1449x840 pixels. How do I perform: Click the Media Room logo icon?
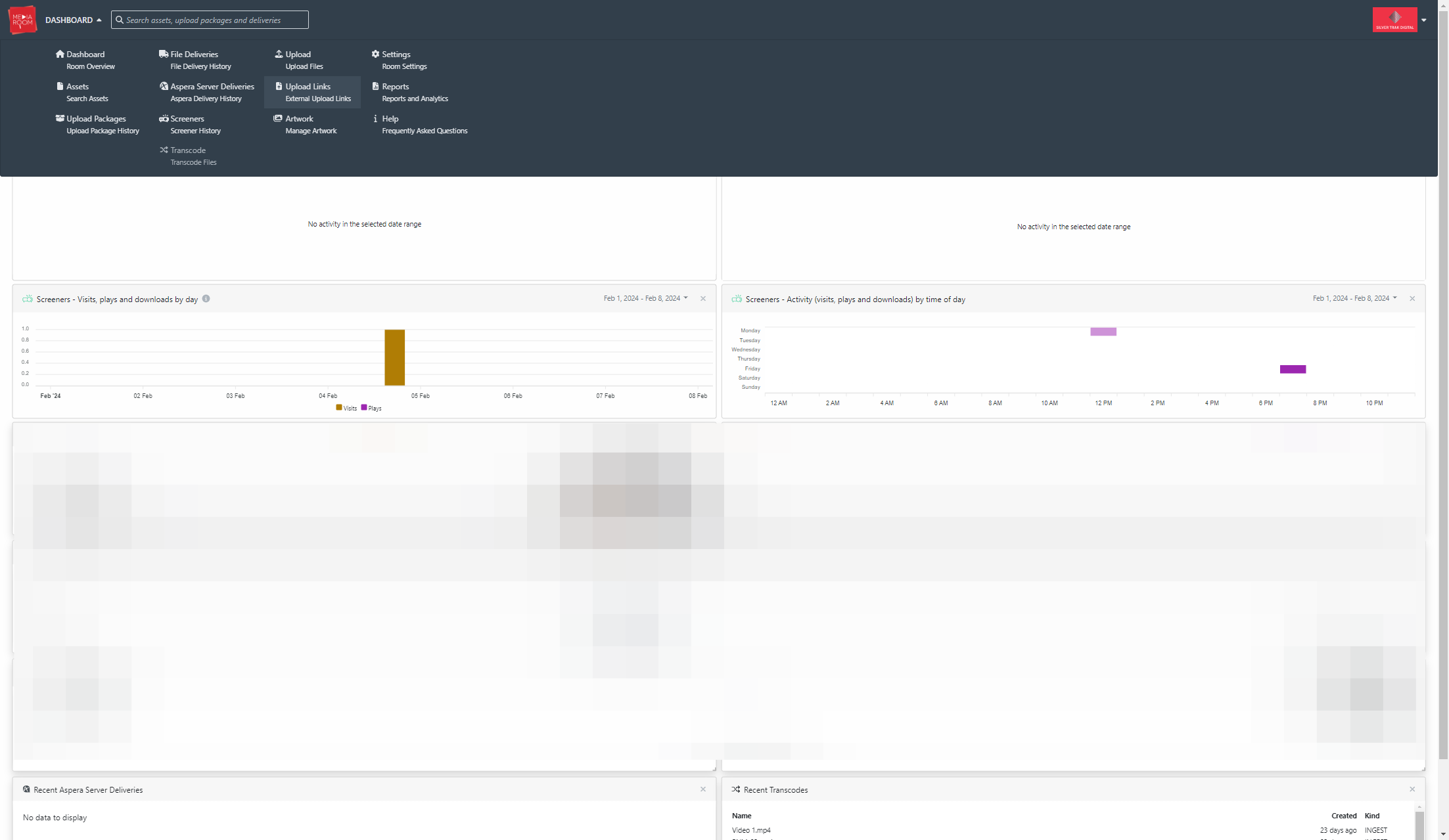22,20
